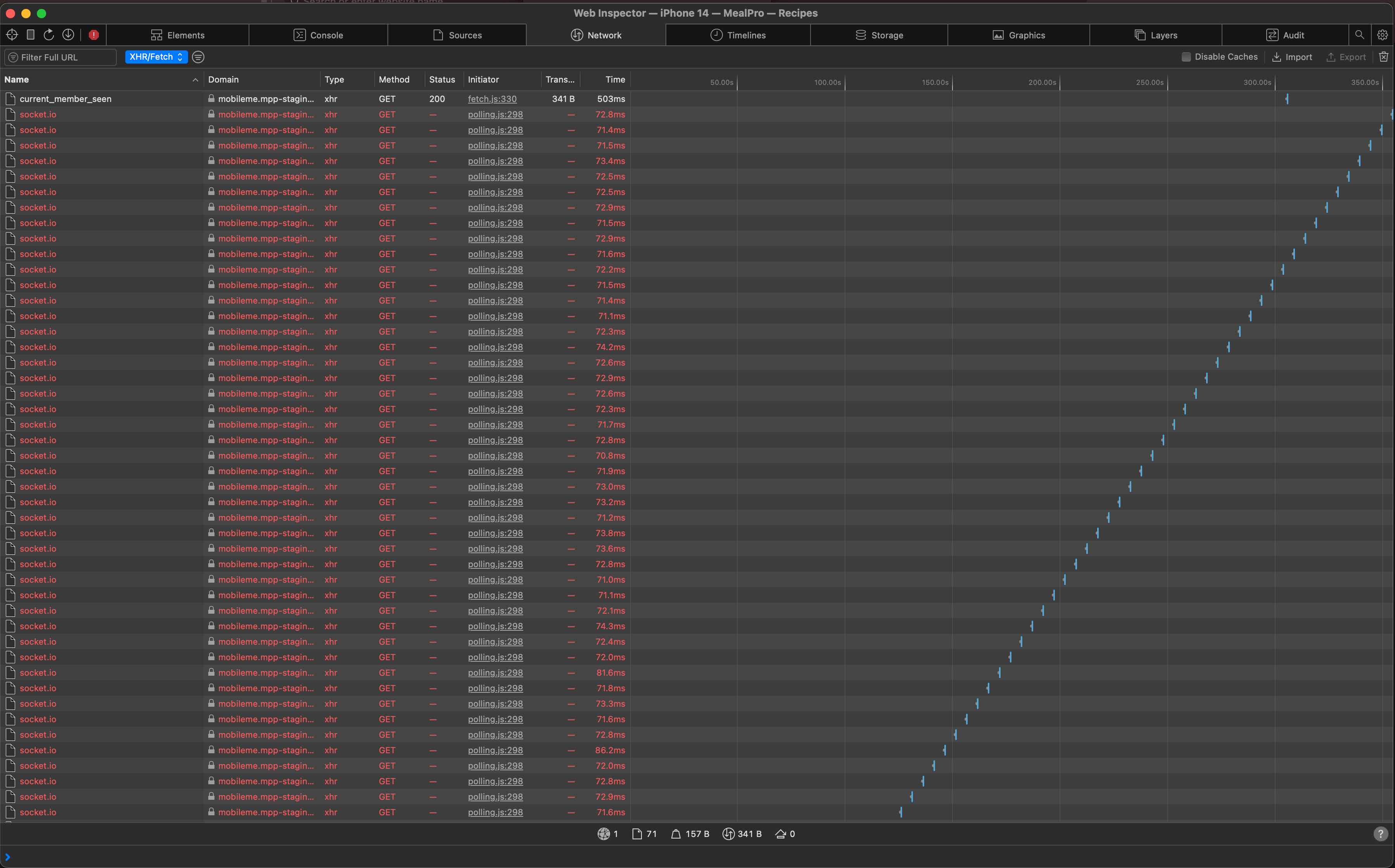Viewport: 1395px width, 868px height.
Task: Click the Import button
Action: [x=1292, y=57]
